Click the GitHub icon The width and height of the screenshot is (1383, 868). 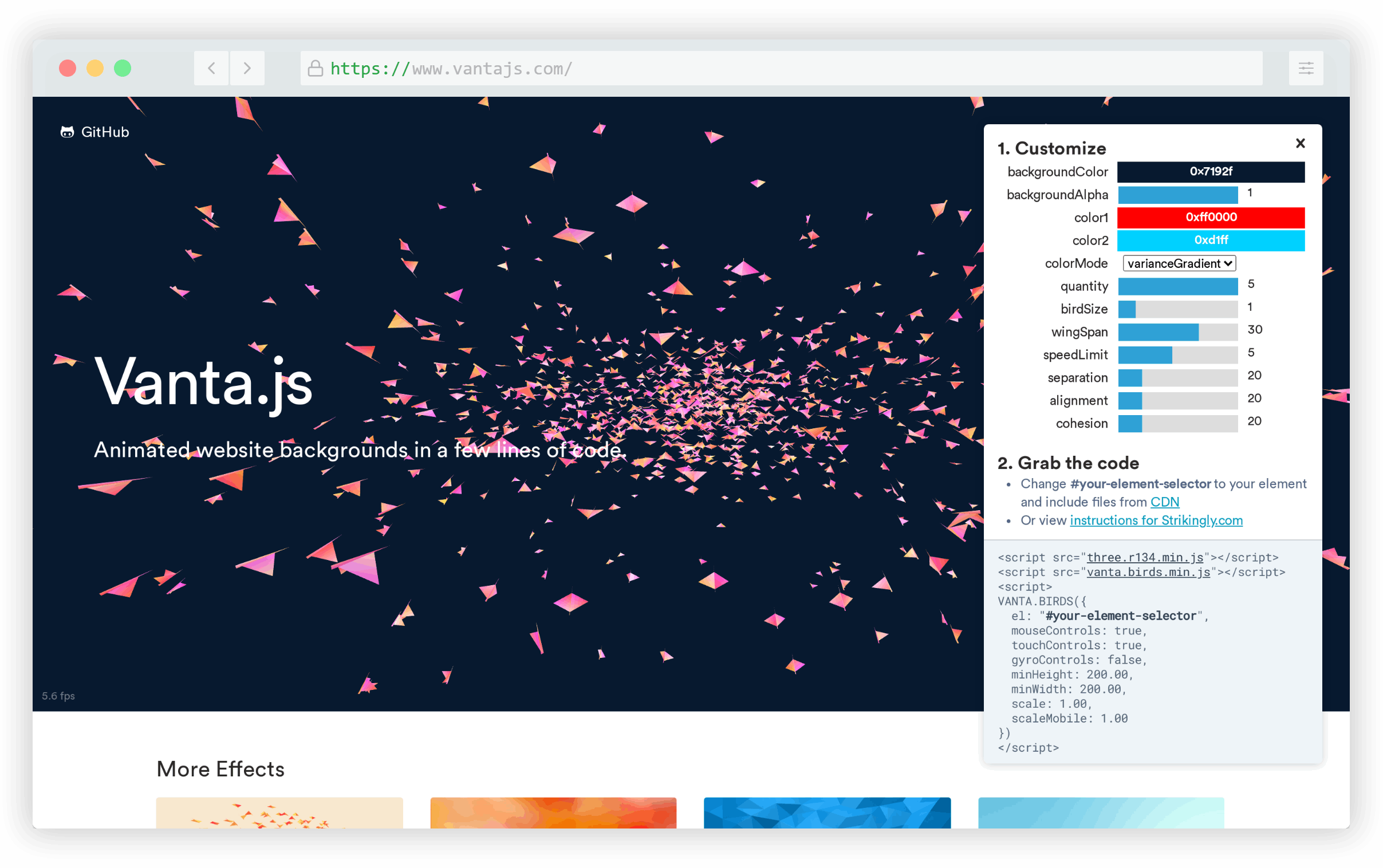[68, 132]
